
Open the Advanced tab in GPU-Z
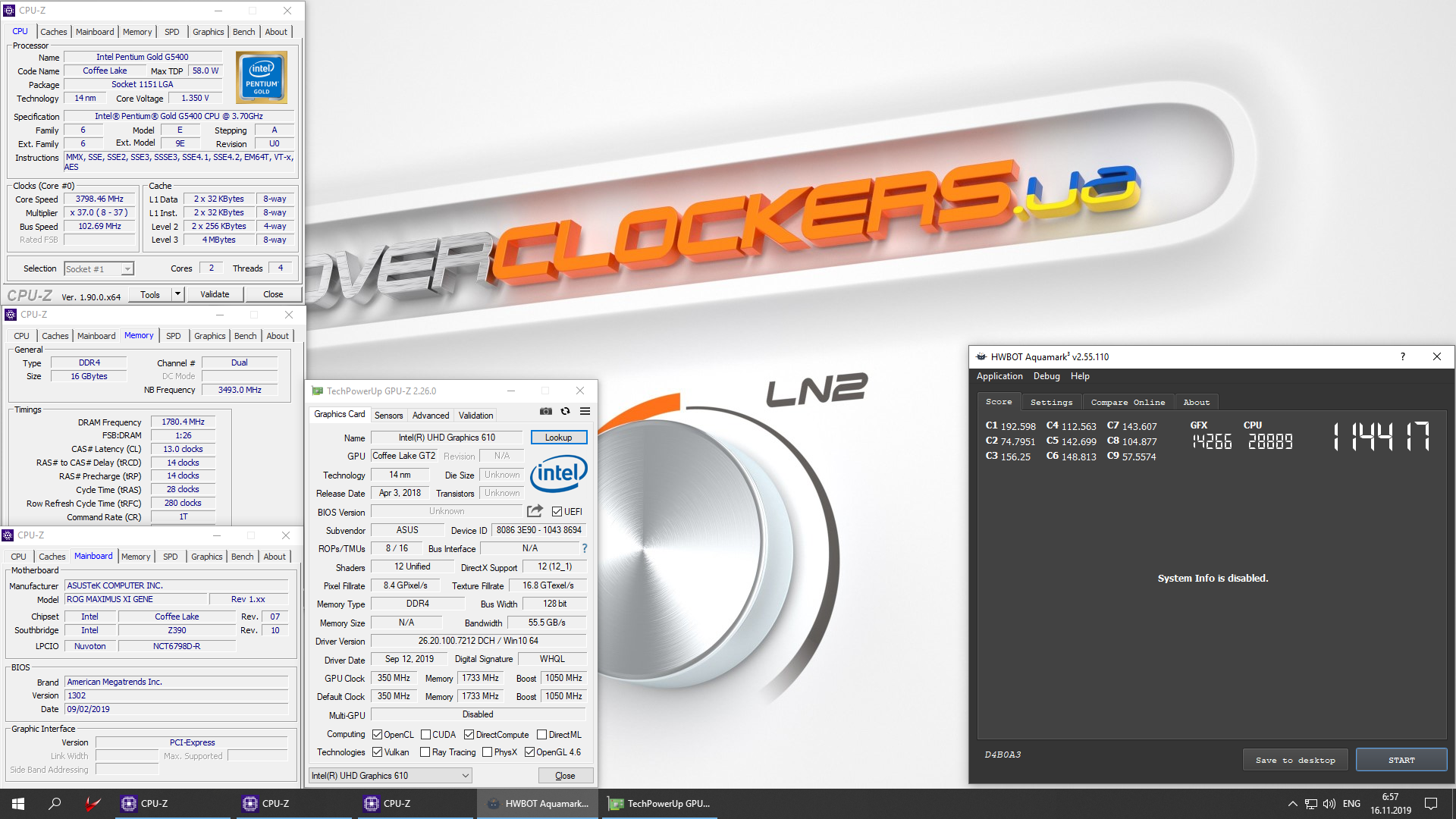(431, 416)
